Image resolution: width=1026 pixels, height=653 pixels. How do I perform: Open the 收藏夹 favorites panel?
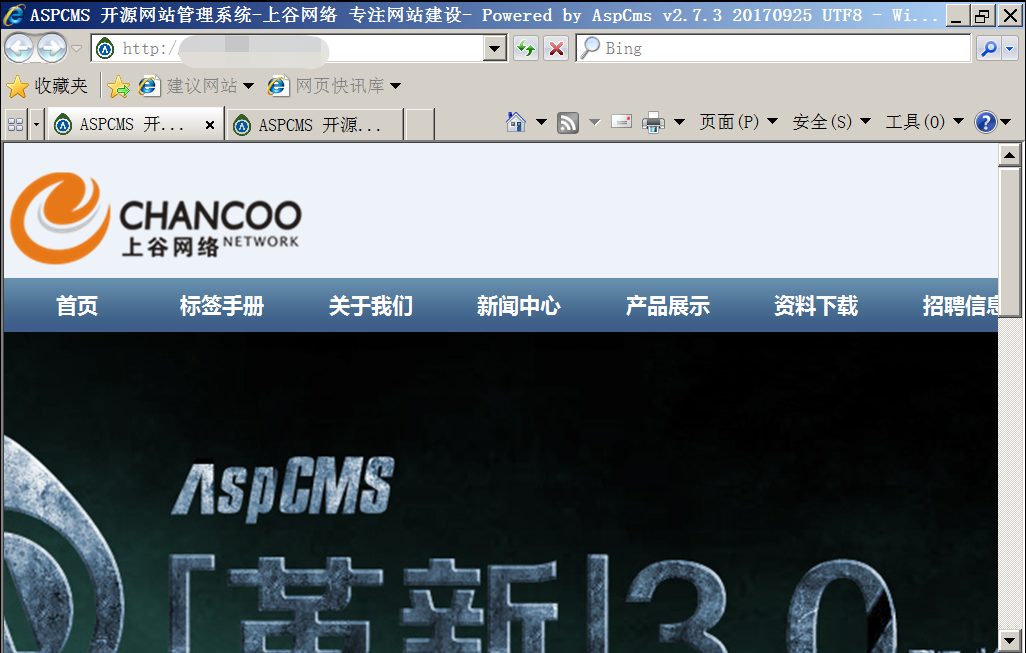[x=47, y=86]
